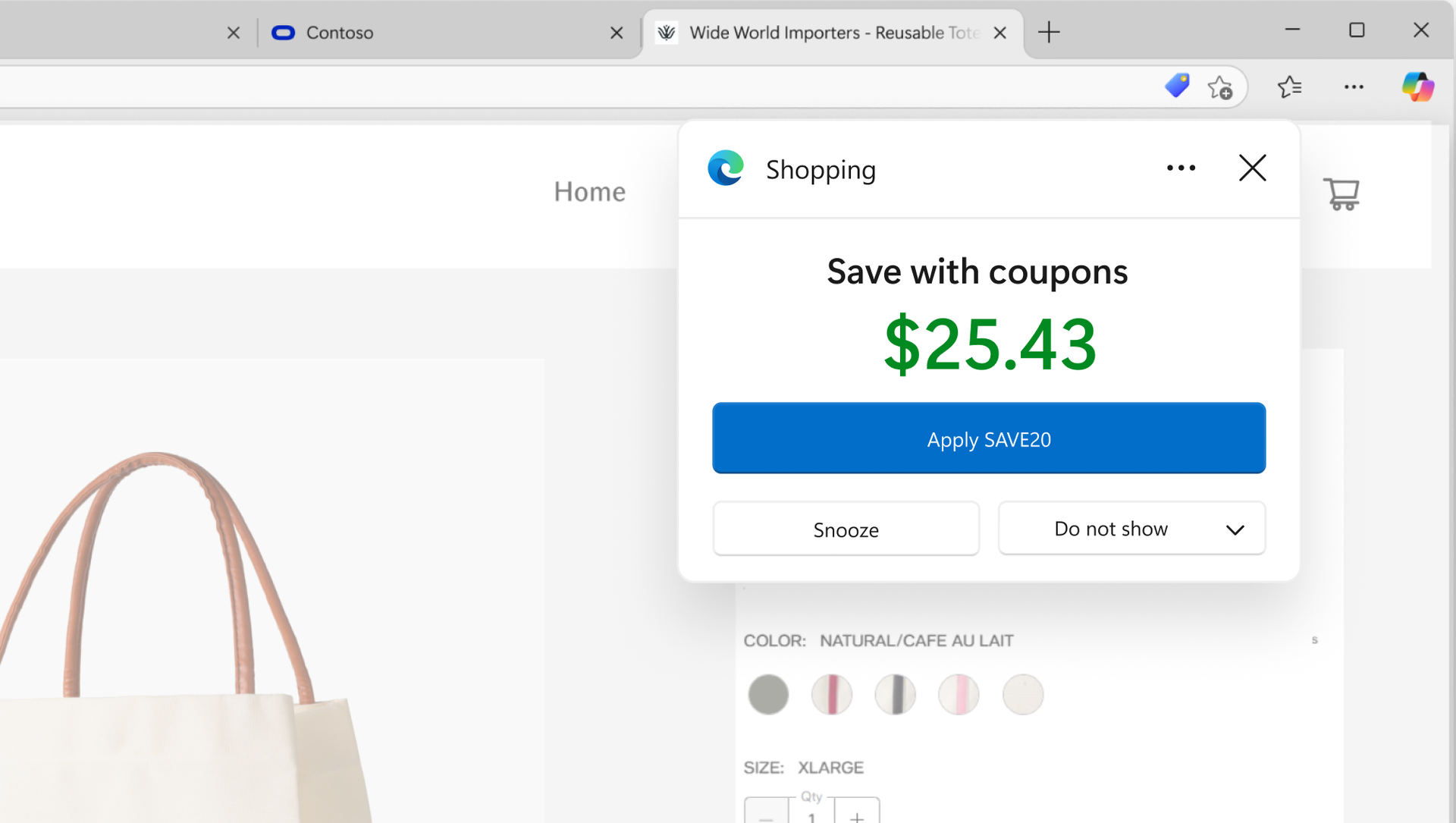Apply the SAVE20 coupon
Viewport: 1456px width, 823px height.
click(x=988, y=438)
